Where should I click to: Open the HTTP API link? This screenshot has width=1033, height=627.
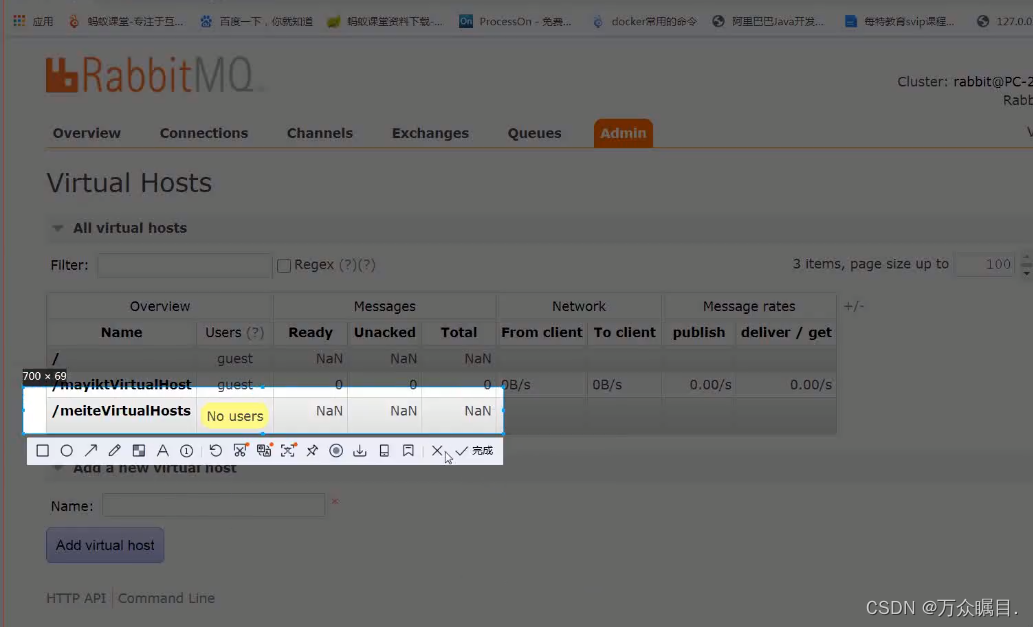click(76, 598)
